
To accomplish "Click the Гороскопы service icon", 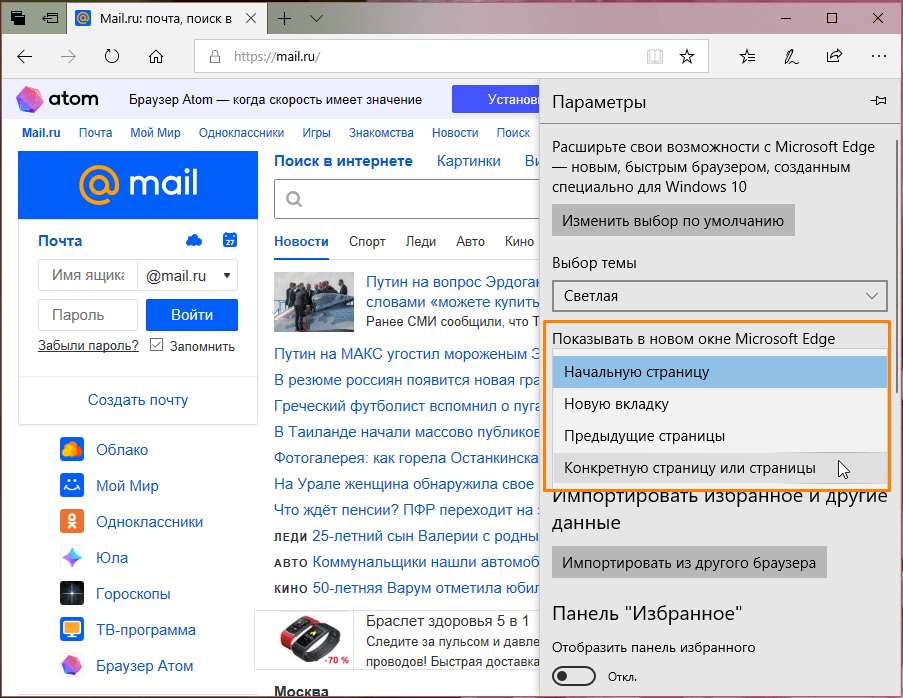I will (72, 593).
